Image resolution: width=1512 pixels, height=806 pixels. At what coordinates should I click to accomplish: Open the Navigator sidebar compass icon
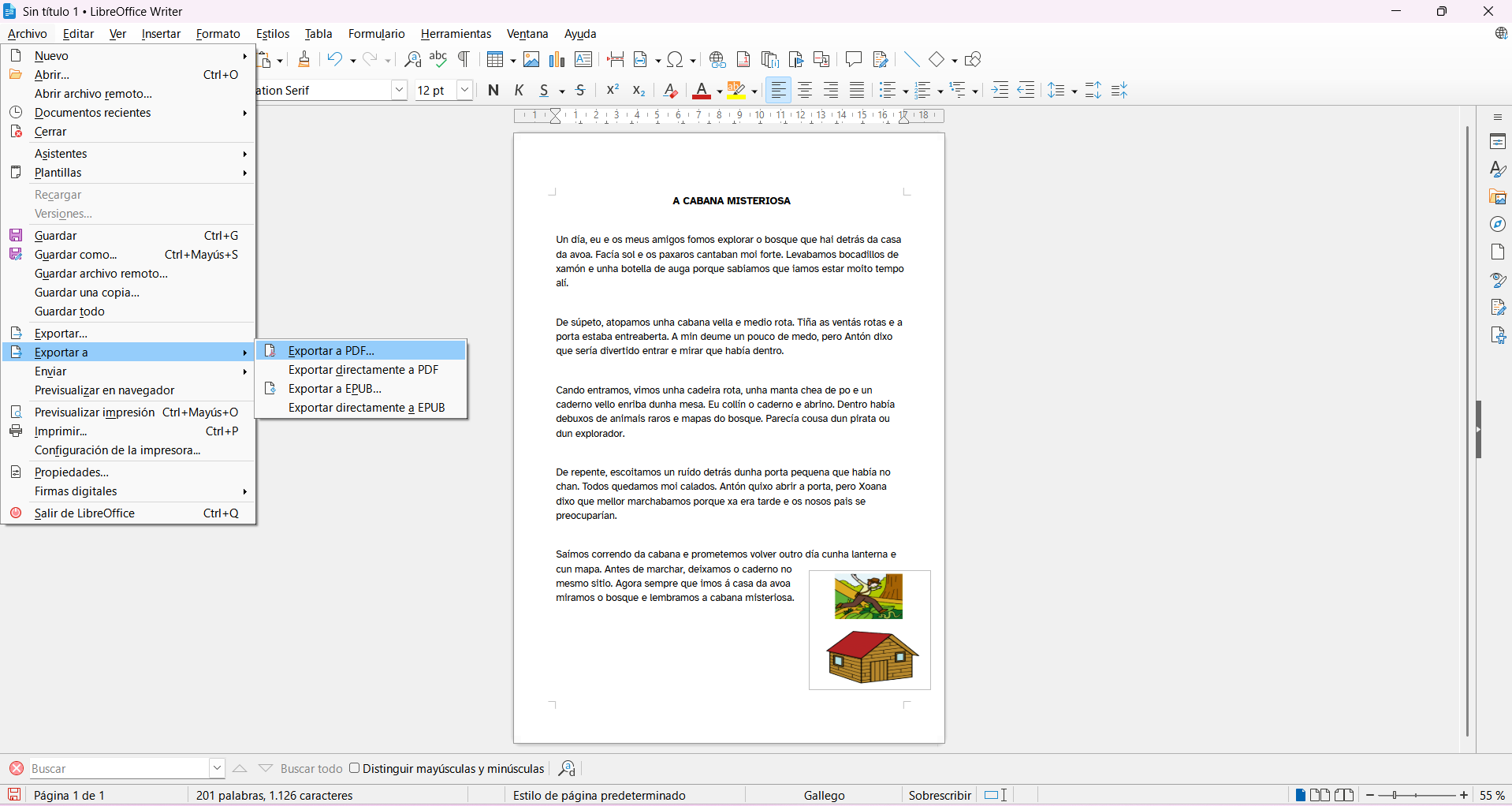[x=1498, y=225]
